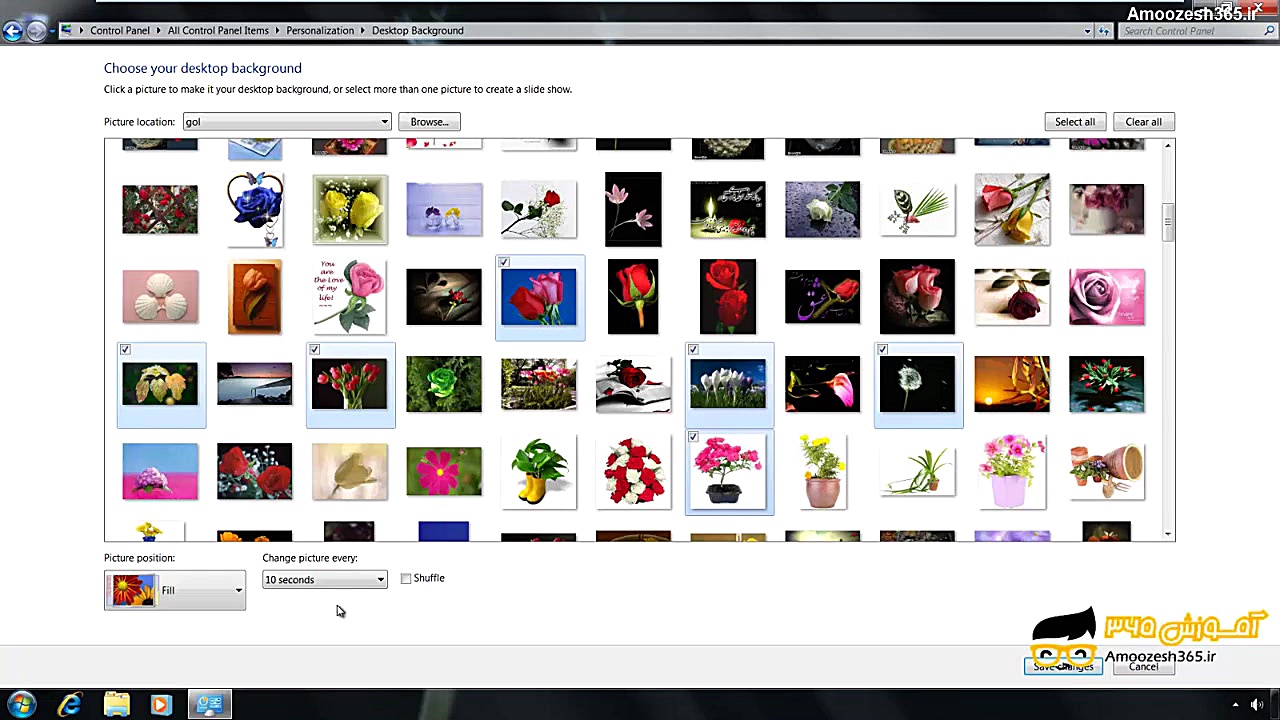Screen dimensions: 1280x720
Task: Select the blue rose heart picture
Action: (255, 209)
